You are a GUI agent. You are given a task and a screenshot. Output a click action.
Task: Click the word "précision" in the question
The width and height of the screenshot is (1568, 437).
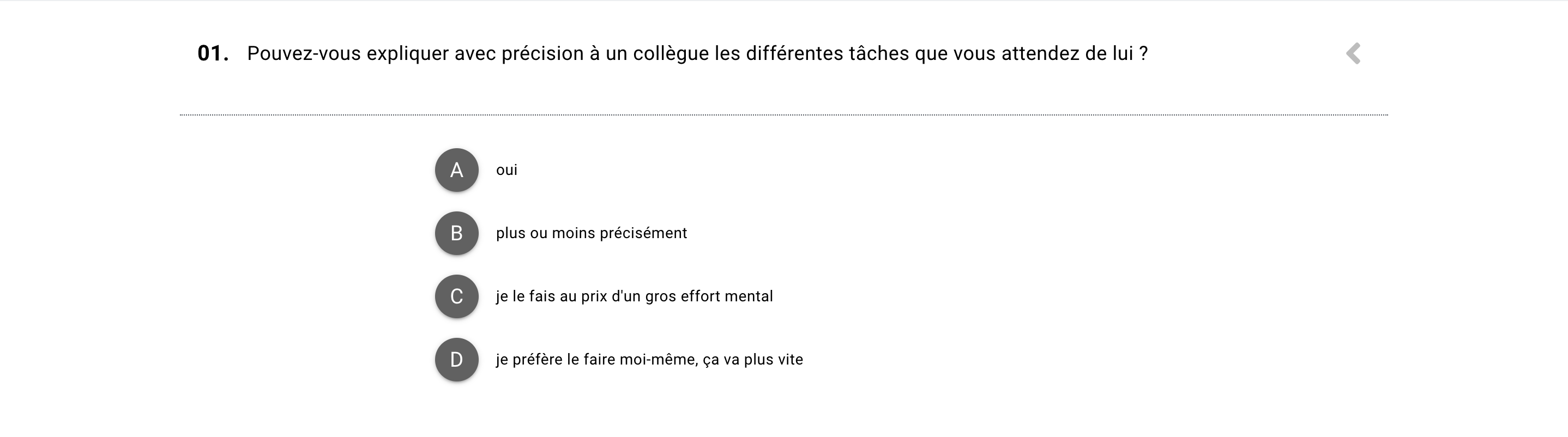(x=542, y=53)
